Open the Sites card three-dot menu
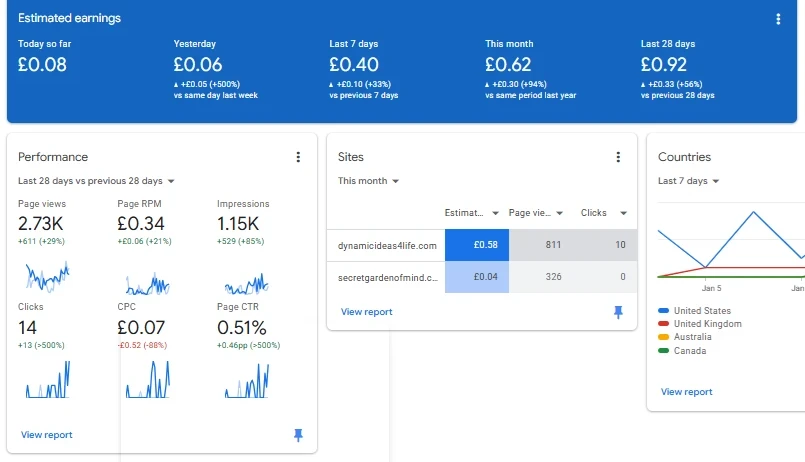This screenshot has width=805, height=462. [x=618, y=157]
